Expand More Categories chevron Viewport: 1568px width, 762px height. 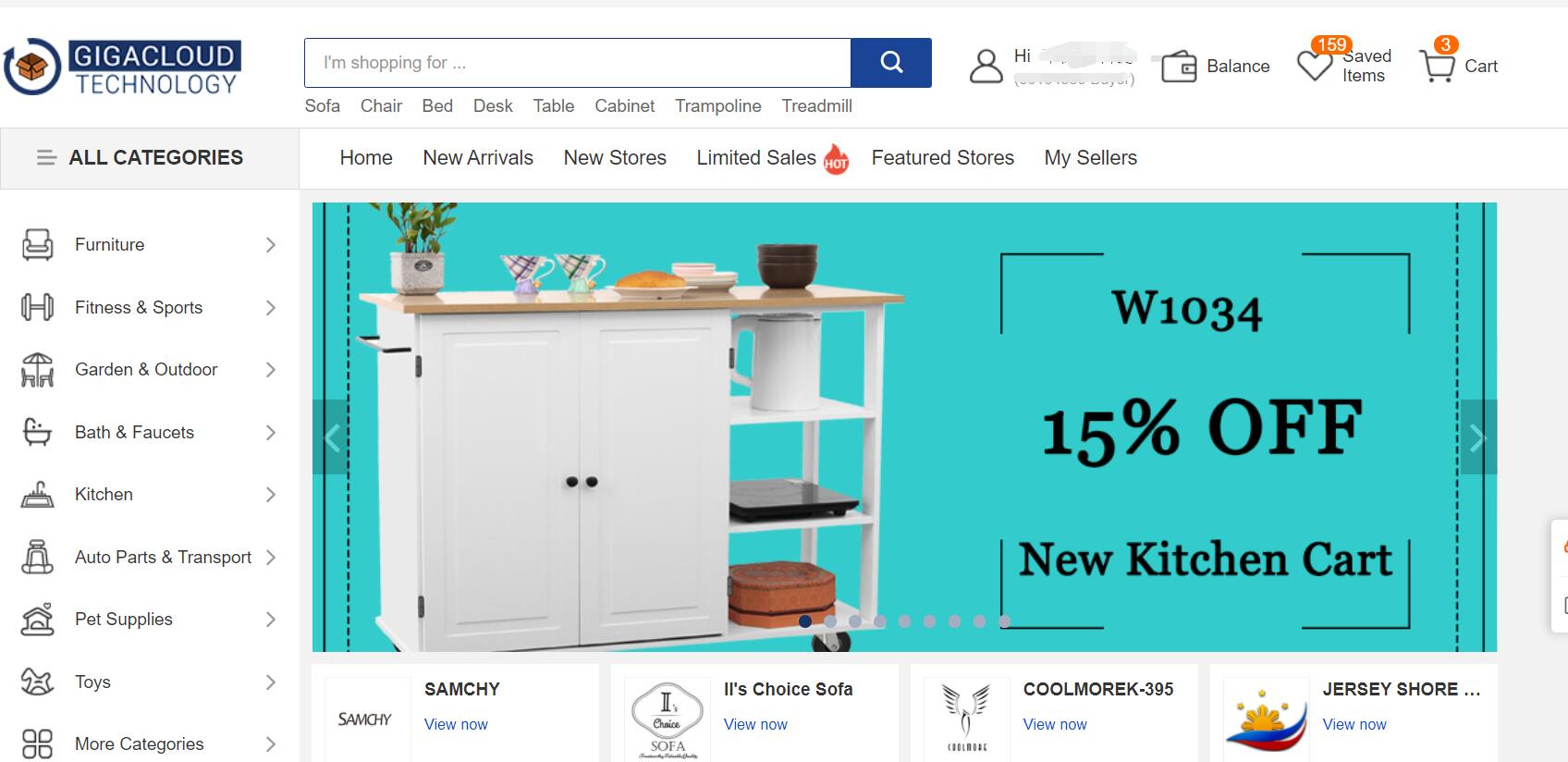(271, 744)
